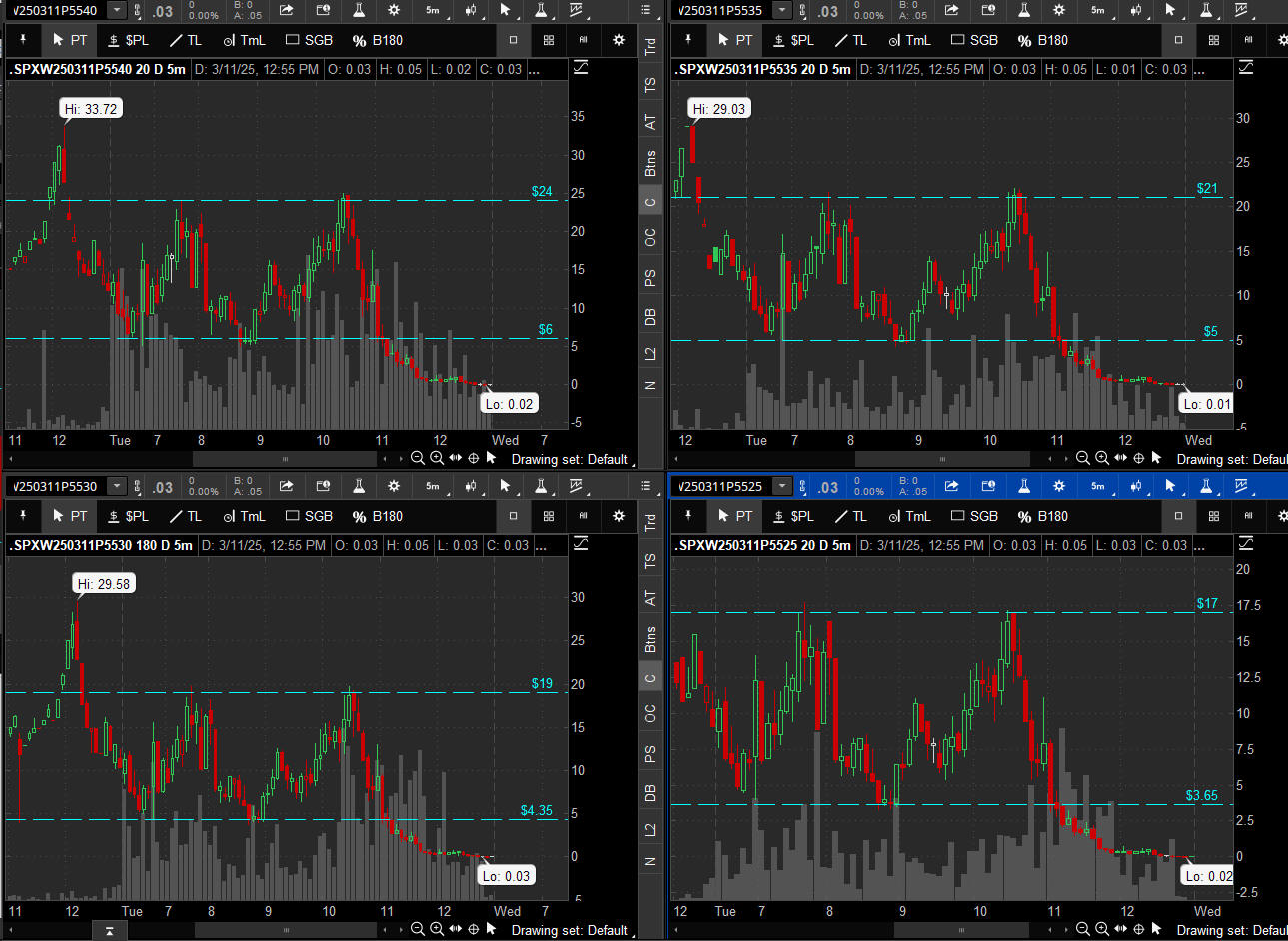Viewport: 1288px width, 941px height.
Task: Open Drawing set: Default menu under P5530
Action: [x=570, y=930]
